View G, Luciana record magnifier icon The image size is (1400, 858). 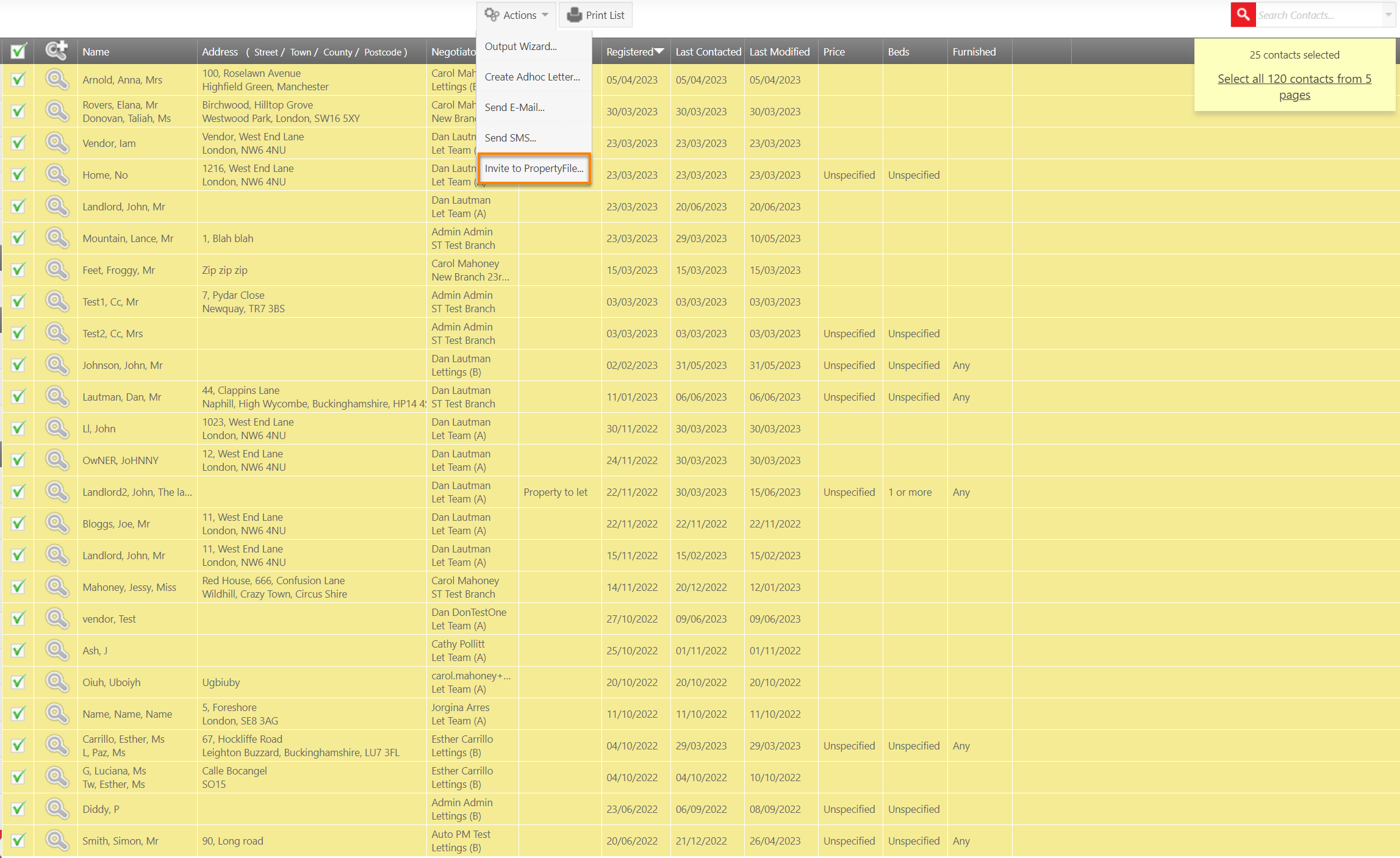point(57,778)
